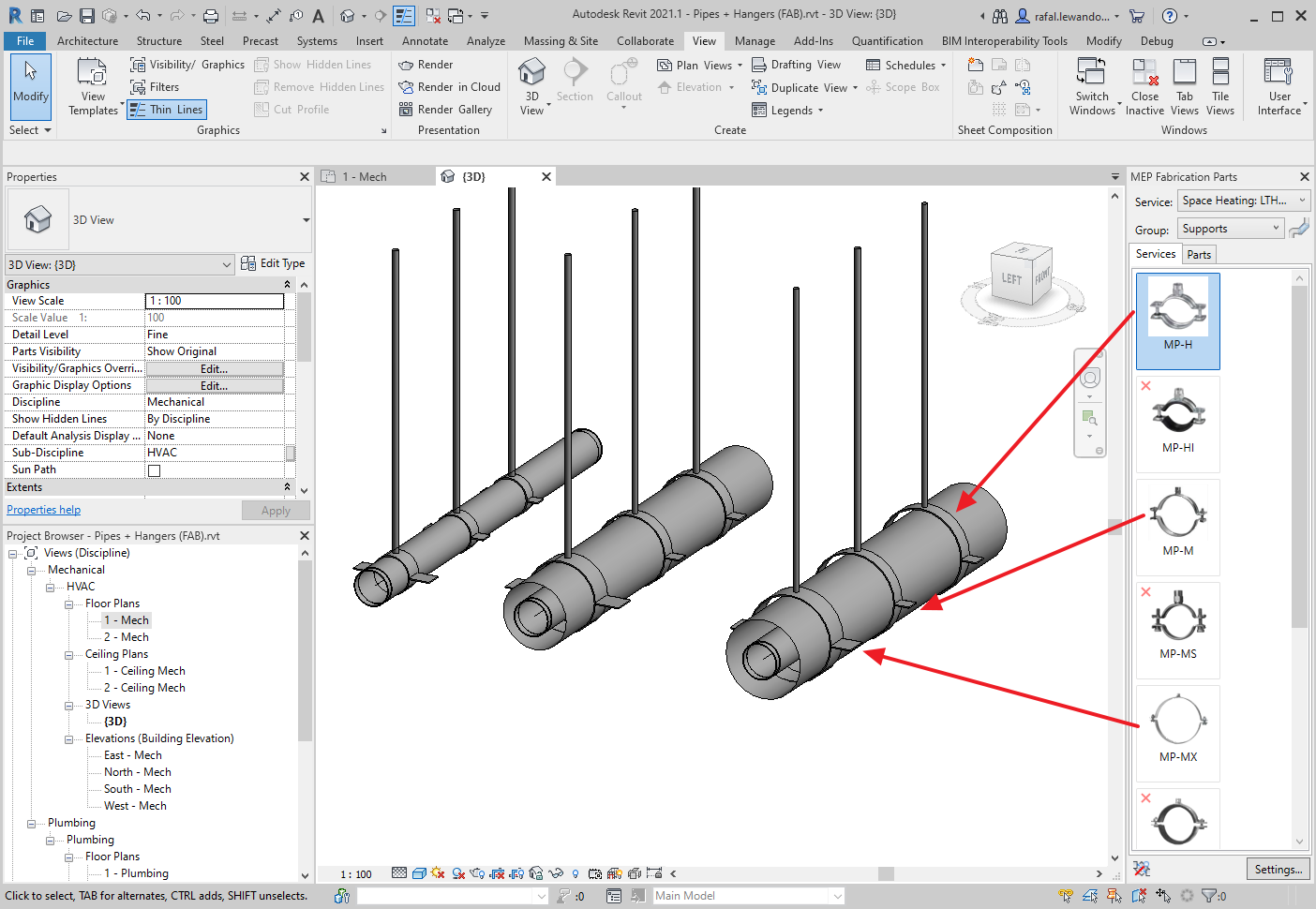Open the User Interface options
The width and height of the screenshot is (1316, 909).
1279,86
